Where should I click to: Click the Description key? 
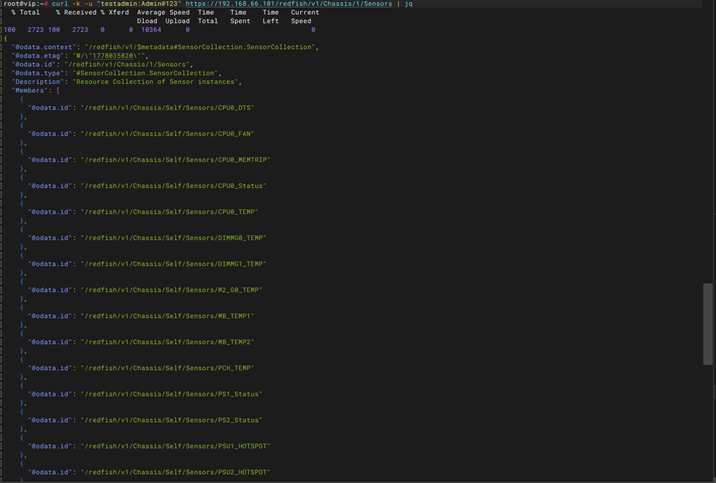[x=38, y=82]
